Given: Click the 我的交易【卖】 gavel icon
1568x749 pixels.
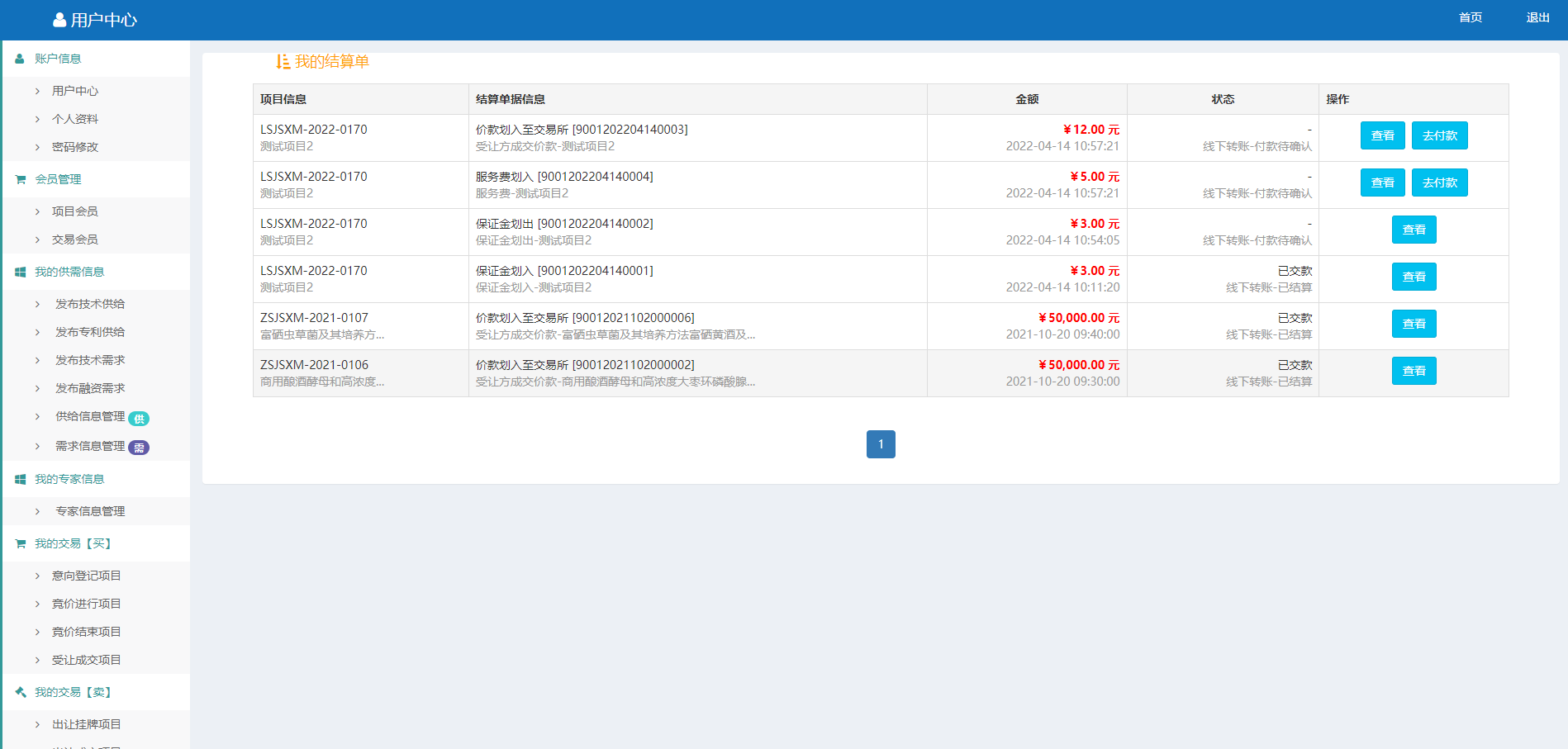Looking at the screenshot, I should (20, 692).
